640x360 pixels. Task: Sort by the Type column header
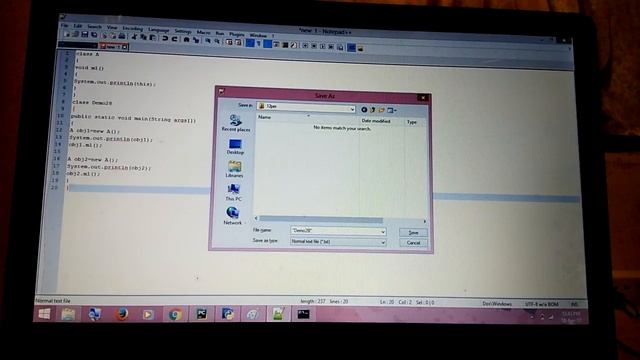click(412, 122)
